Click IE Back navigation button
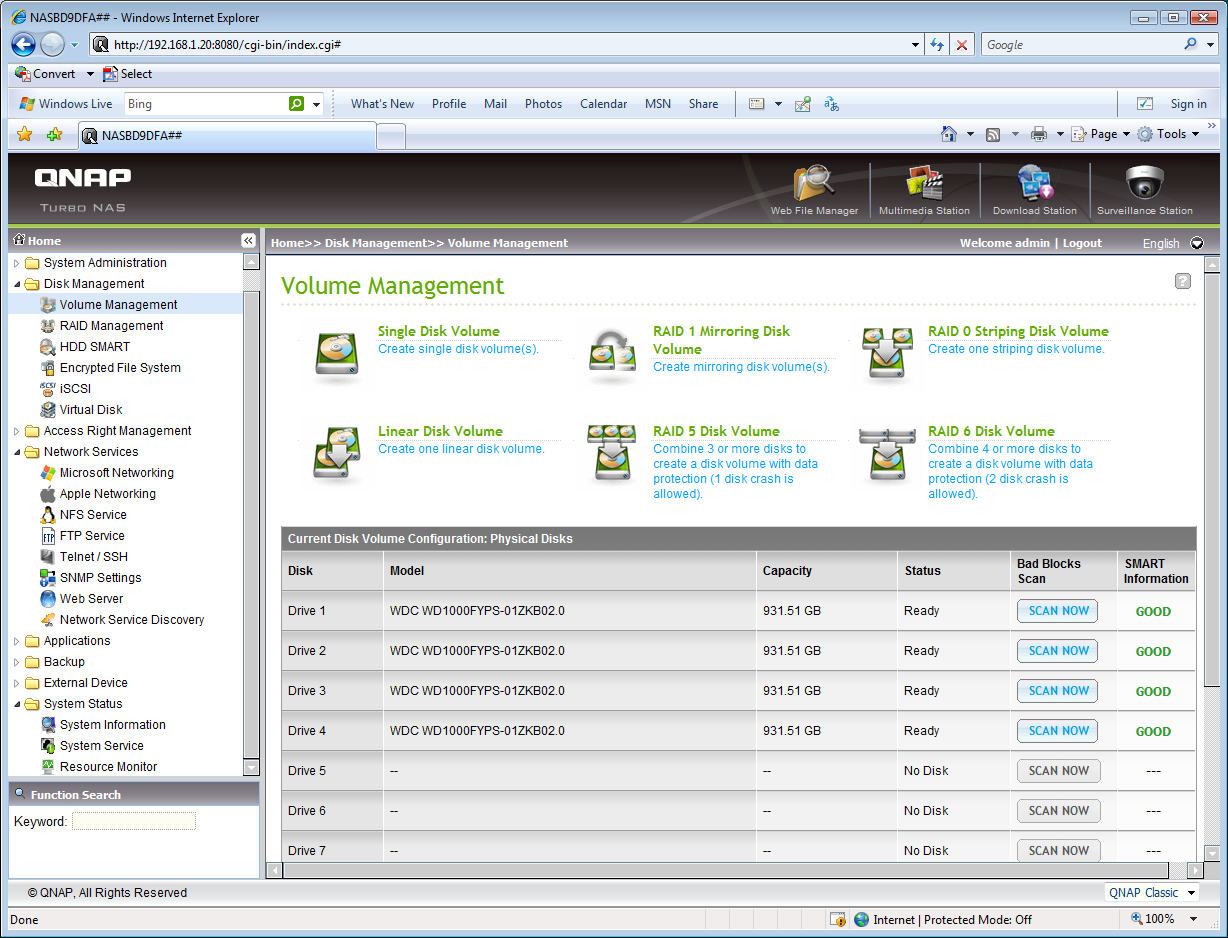The height and width of the screenshot is (938, 1228). (24, 44)
